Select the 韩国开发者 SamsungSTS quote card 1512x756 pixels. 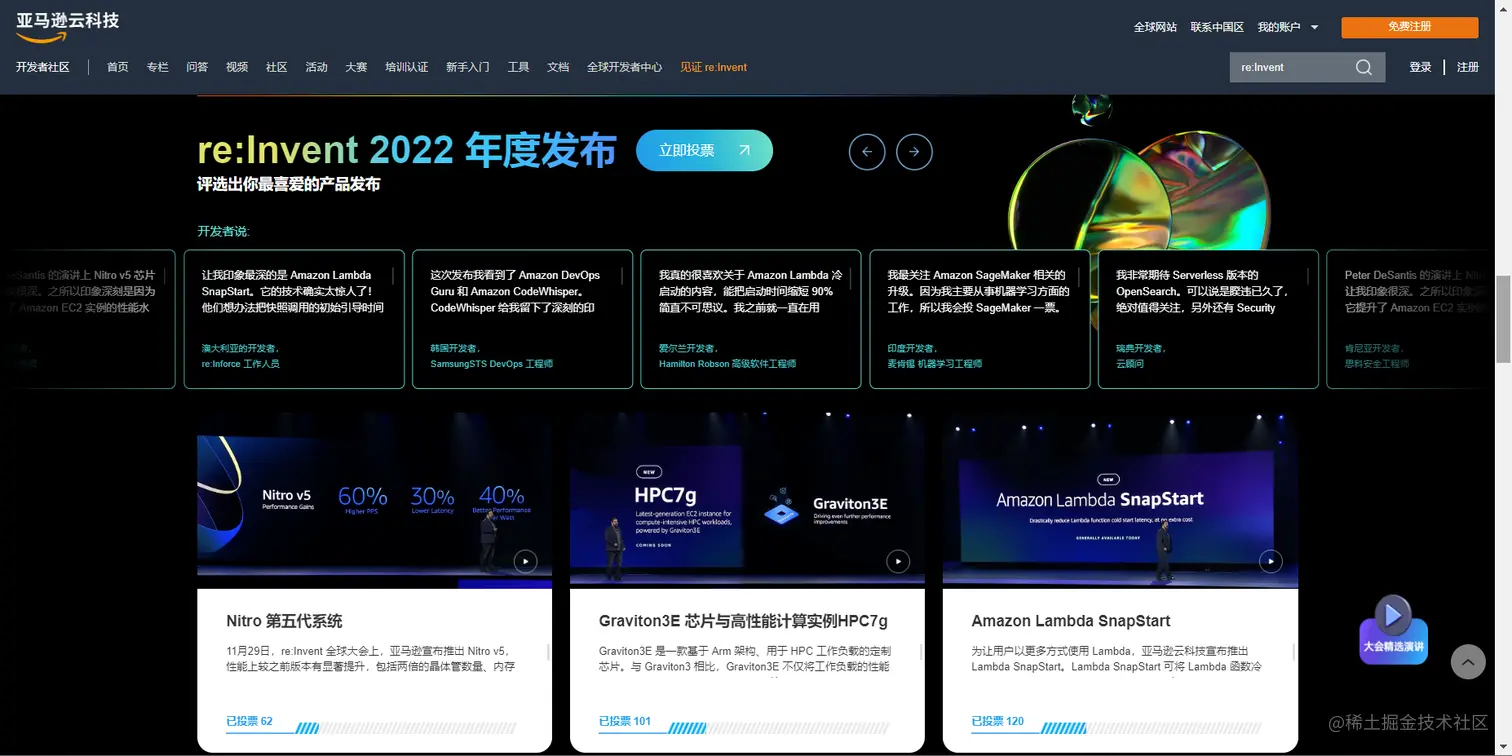click(x=522, y=319)
